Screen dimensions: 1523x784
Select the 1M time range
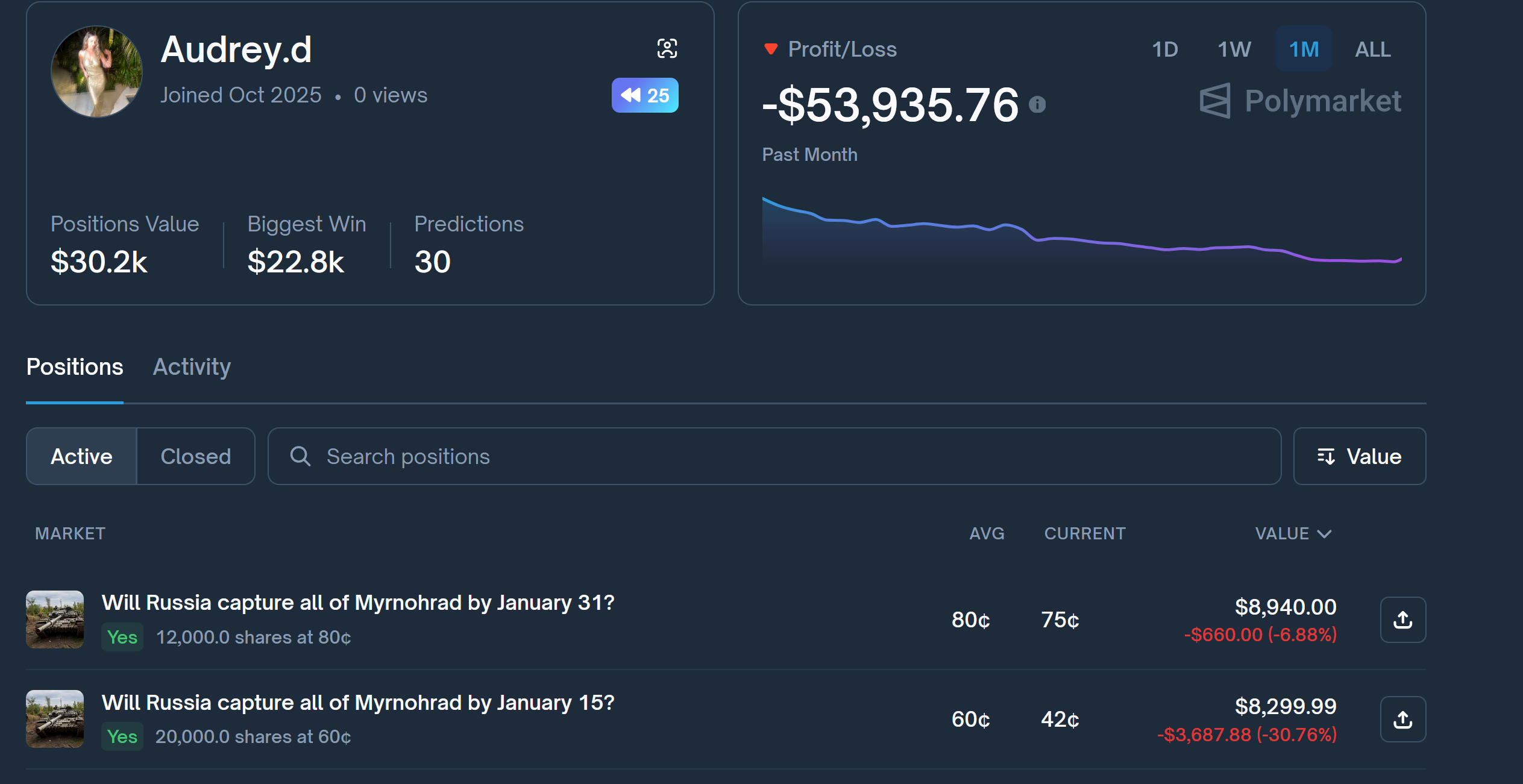point(1303,49)
